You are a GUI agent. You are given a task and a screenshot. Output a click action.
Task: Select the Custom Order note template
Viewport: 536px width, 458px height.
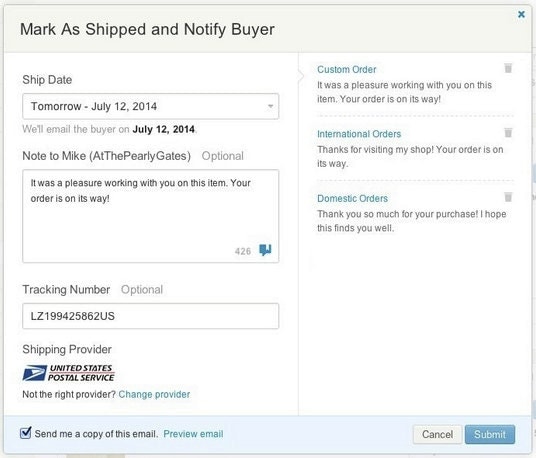[x=346, y=69]
